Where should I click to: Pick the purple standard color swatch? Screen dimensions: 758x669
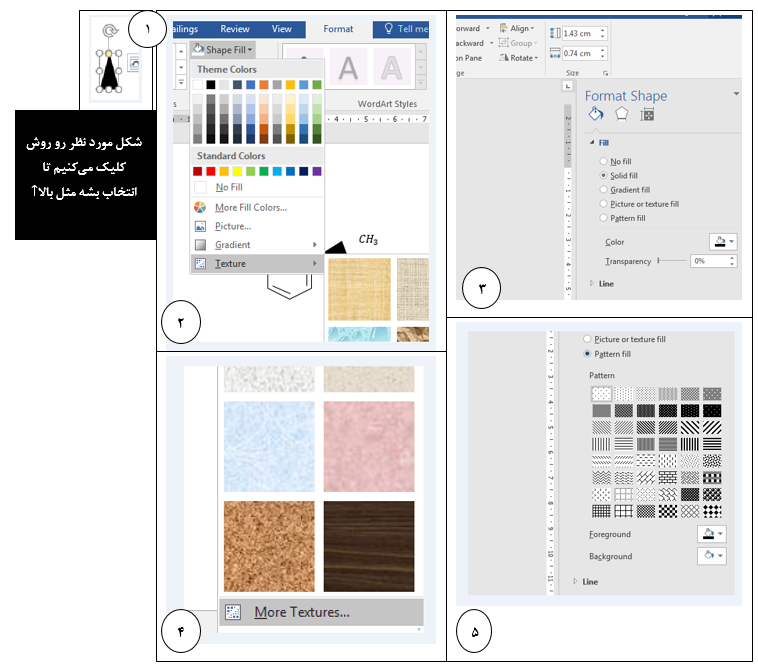tap(317, 171)
